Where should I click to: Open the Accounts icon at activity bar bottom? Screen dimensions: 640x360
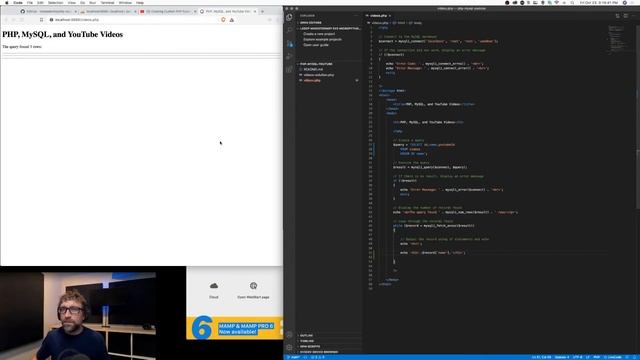point(289,335)
